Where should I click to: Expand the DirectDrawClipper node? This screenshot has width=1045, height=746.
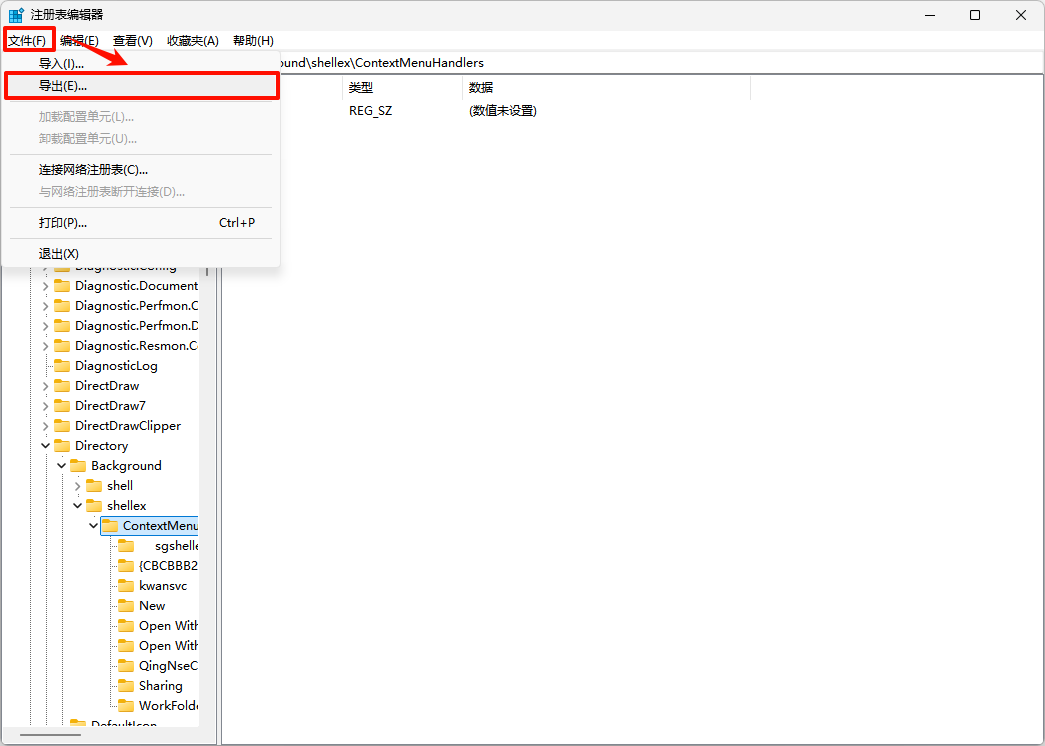[45, 426]
